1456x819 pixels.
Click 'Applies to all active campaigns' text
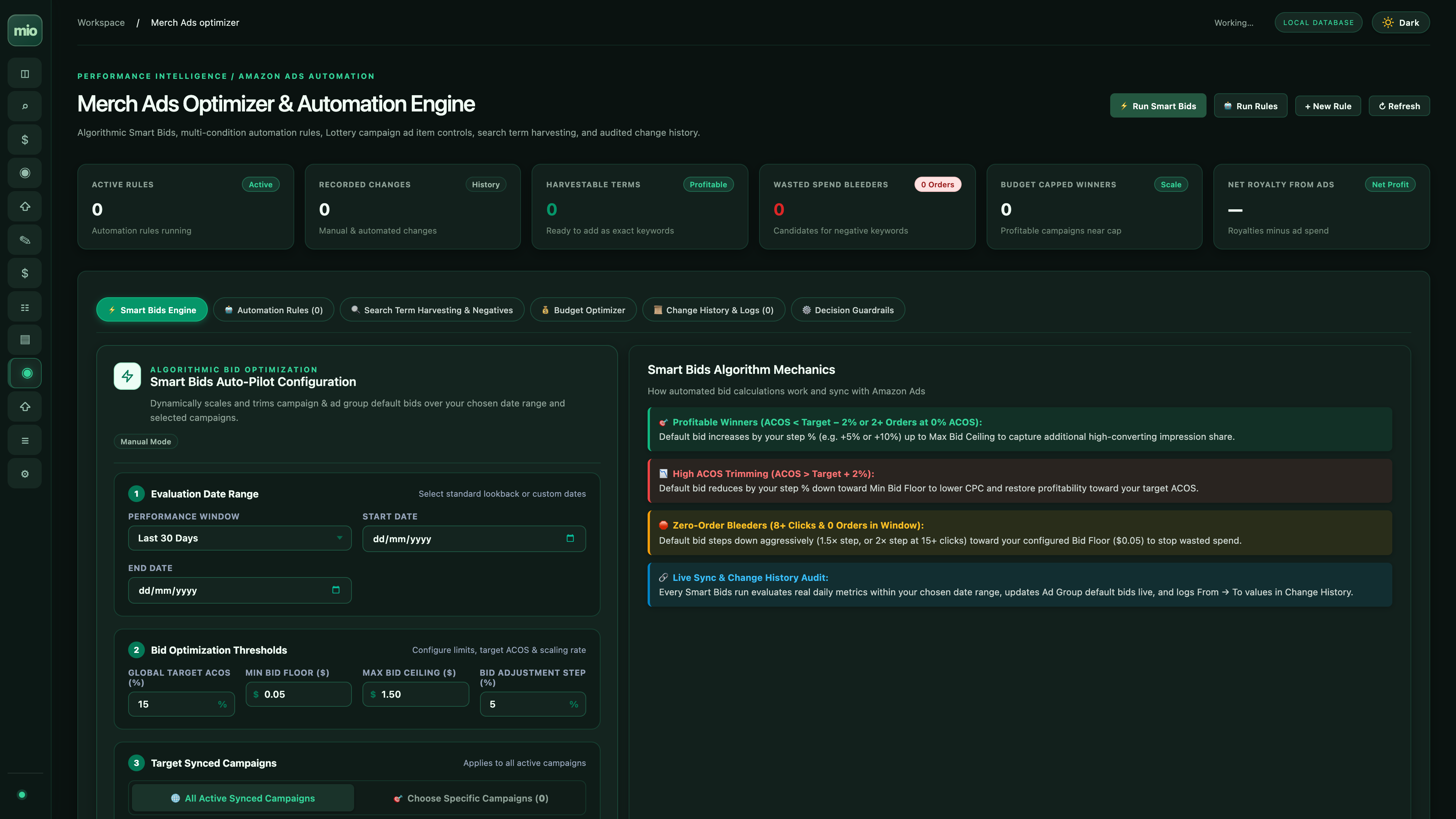click(524, 763)
